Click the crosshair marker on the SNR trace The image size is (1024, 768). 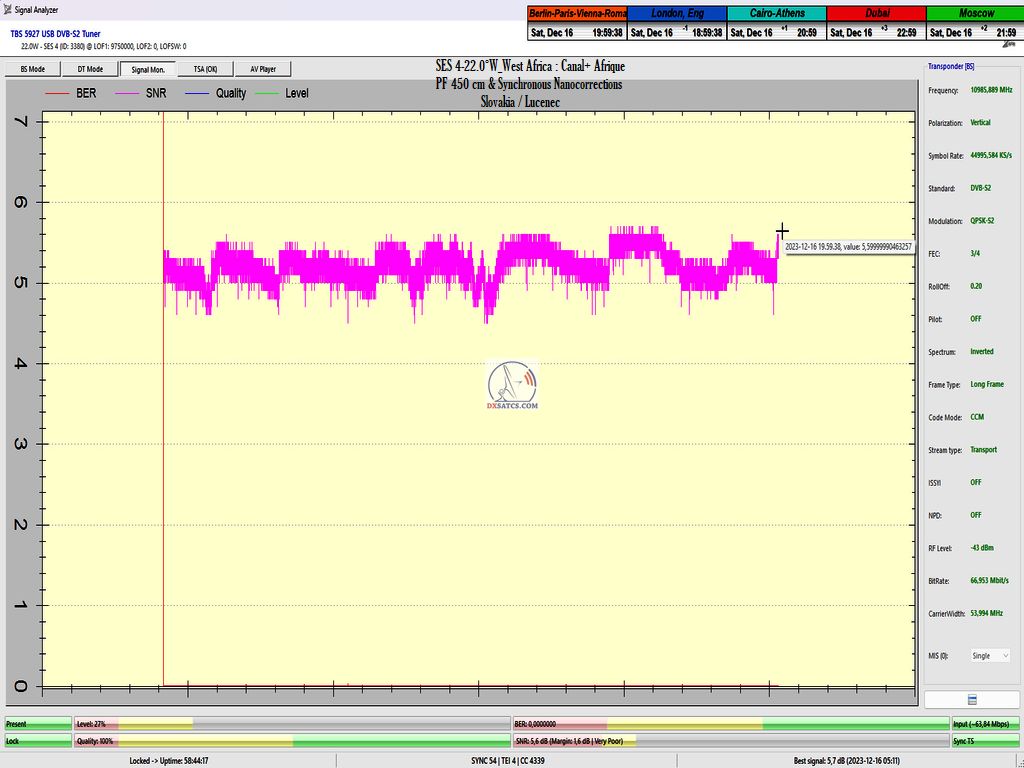tap(782, 231)
